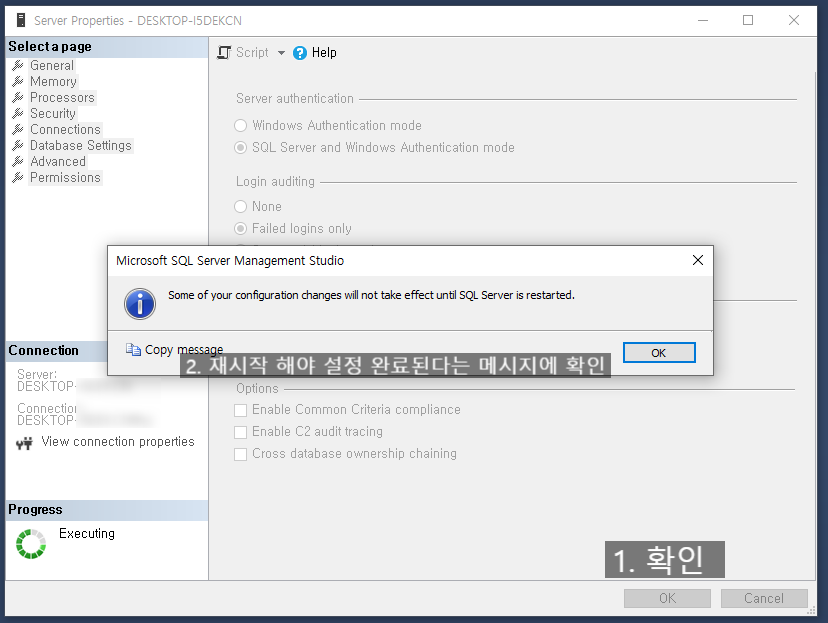Select Failed logins only option
This screenshot has height=623, width=828.
pos(240,229)
